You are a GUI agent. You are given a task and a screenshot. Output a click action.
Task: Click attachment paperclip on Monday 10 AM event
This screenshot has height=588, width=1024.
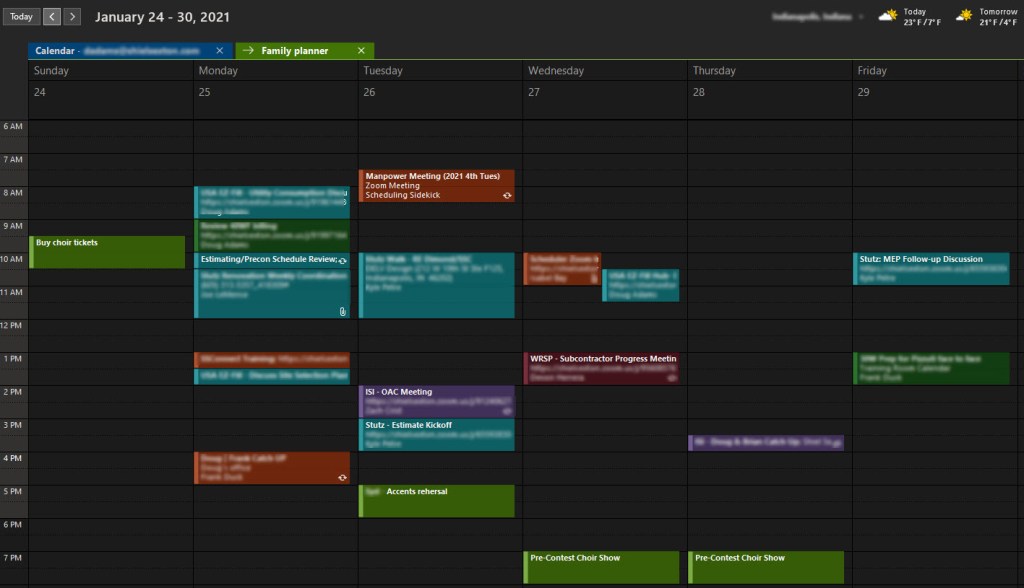342,311
